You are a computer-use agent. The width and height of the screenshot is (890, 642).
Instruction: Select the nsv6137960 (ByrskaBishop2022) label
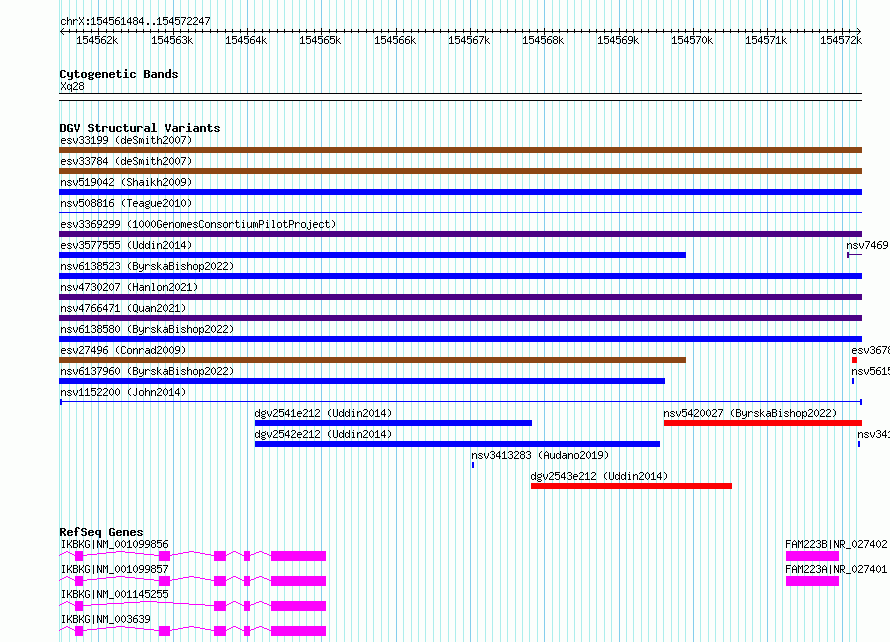click(x=147, y=371)
